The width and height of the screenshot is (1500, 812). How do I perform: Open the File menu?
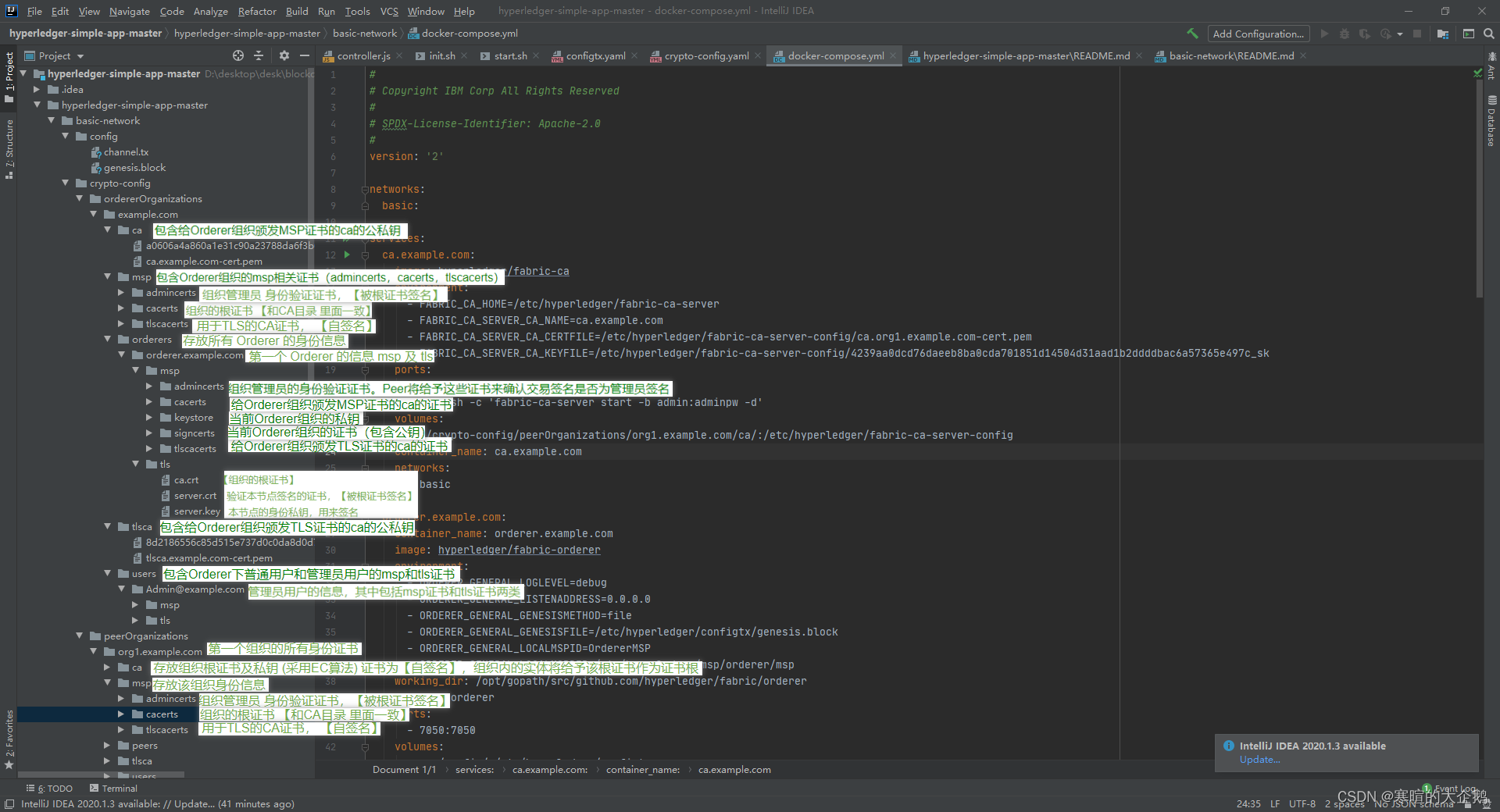[x=34, y=11]
